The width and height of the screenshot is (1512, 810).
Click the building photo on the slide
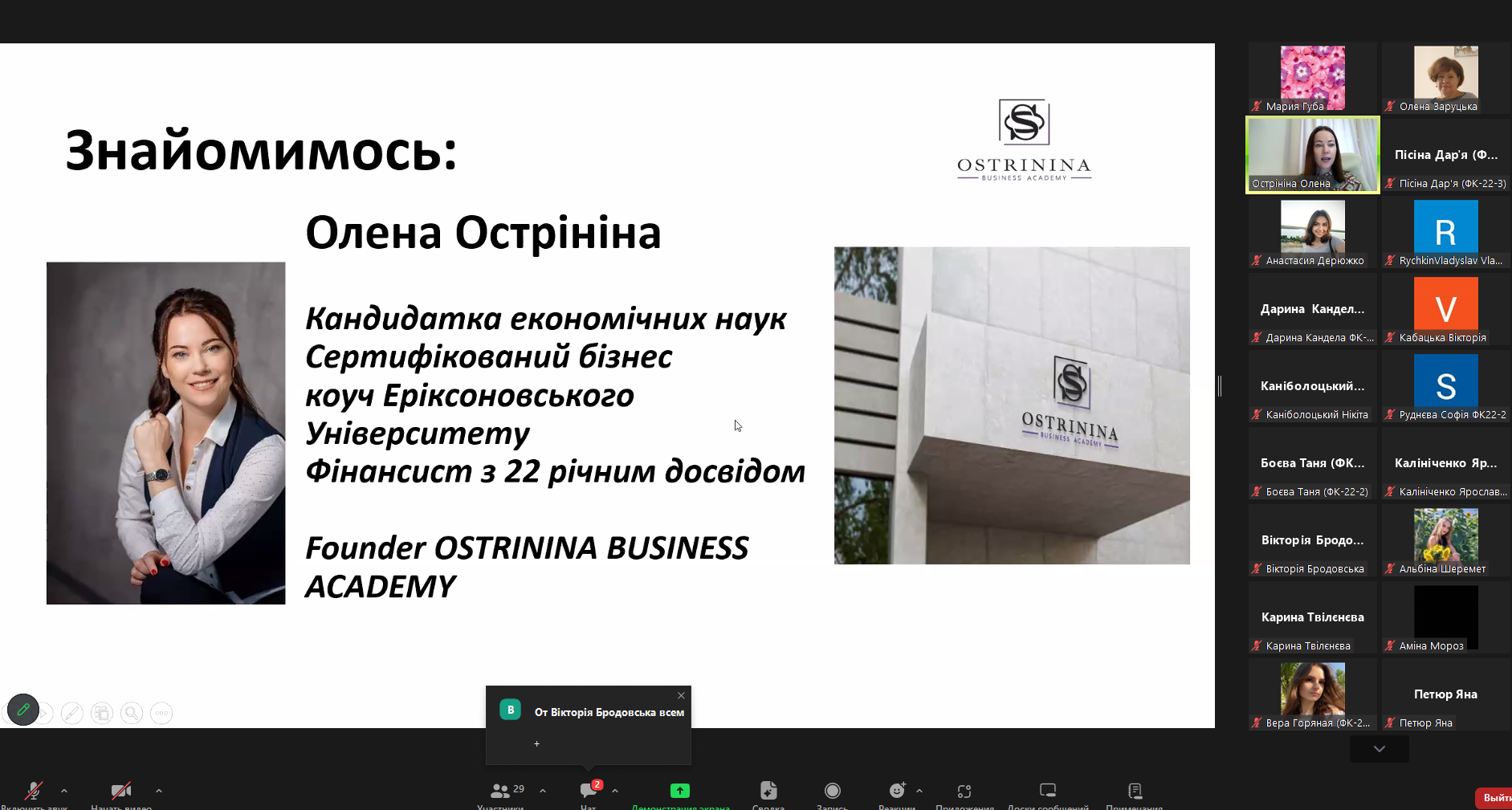coord(1012,405)
